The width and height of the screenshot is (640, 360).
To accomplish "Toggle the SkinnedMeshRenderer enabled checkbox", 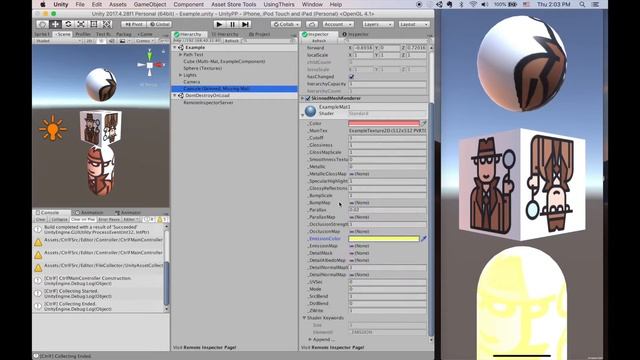I will click(308, 98).
